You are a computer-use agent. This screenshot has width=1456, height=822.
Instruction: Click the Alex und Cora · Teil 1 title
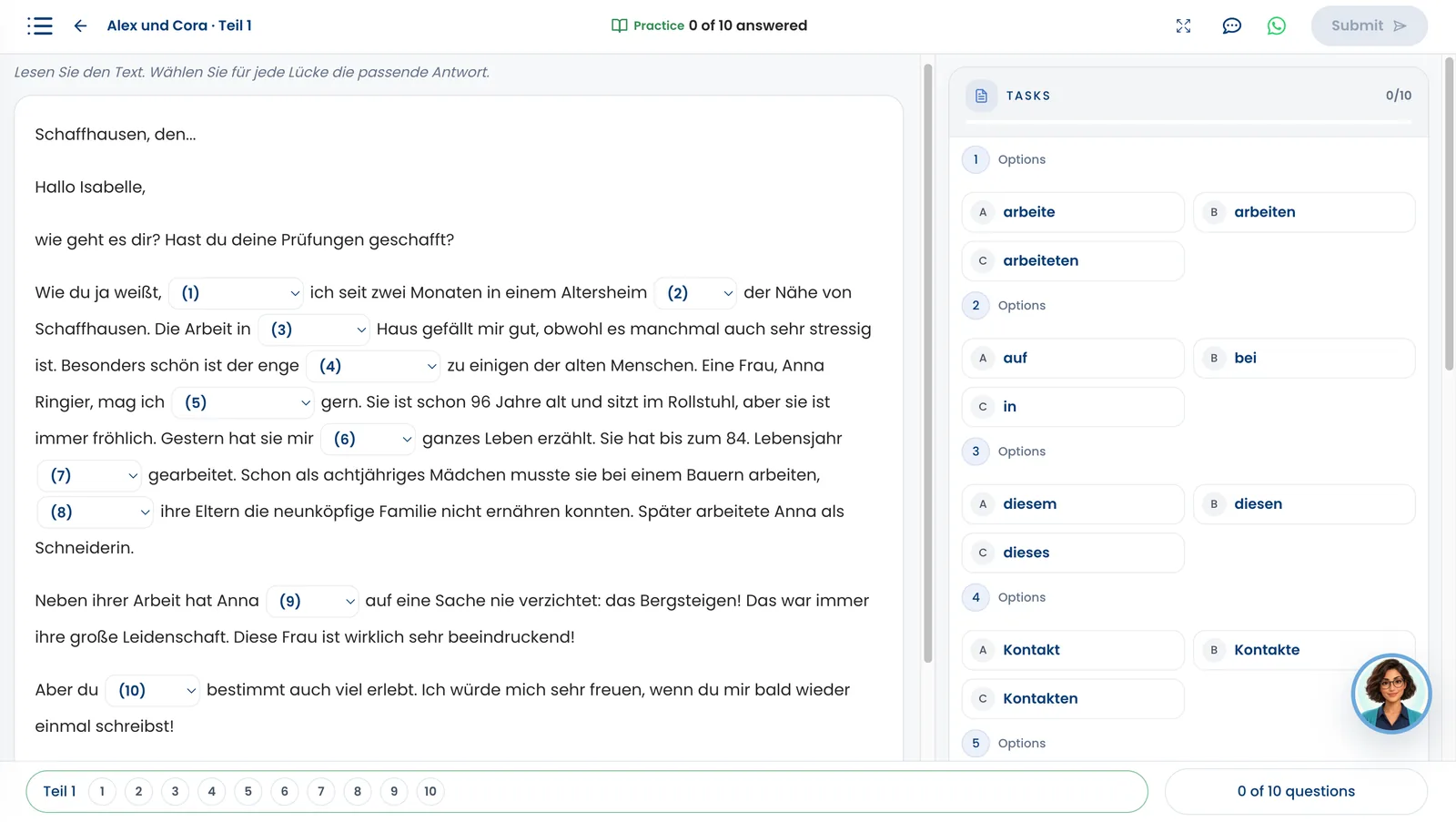point(179,25)
